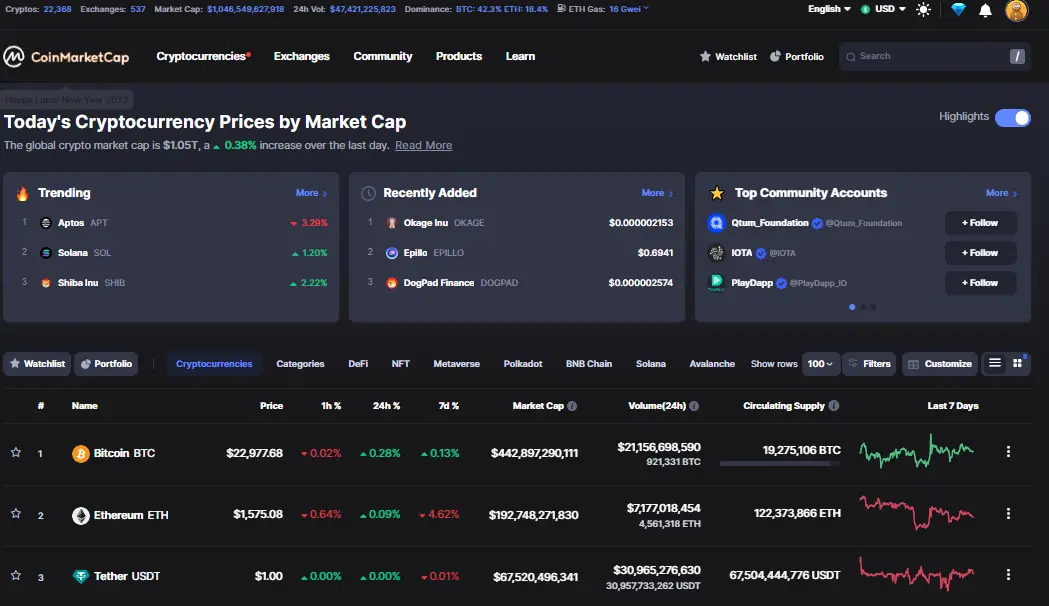The image size is (1049, 606).
Task: Click Volume(24h) info icon
Action: pyautogui.click(x=694, y=406)
